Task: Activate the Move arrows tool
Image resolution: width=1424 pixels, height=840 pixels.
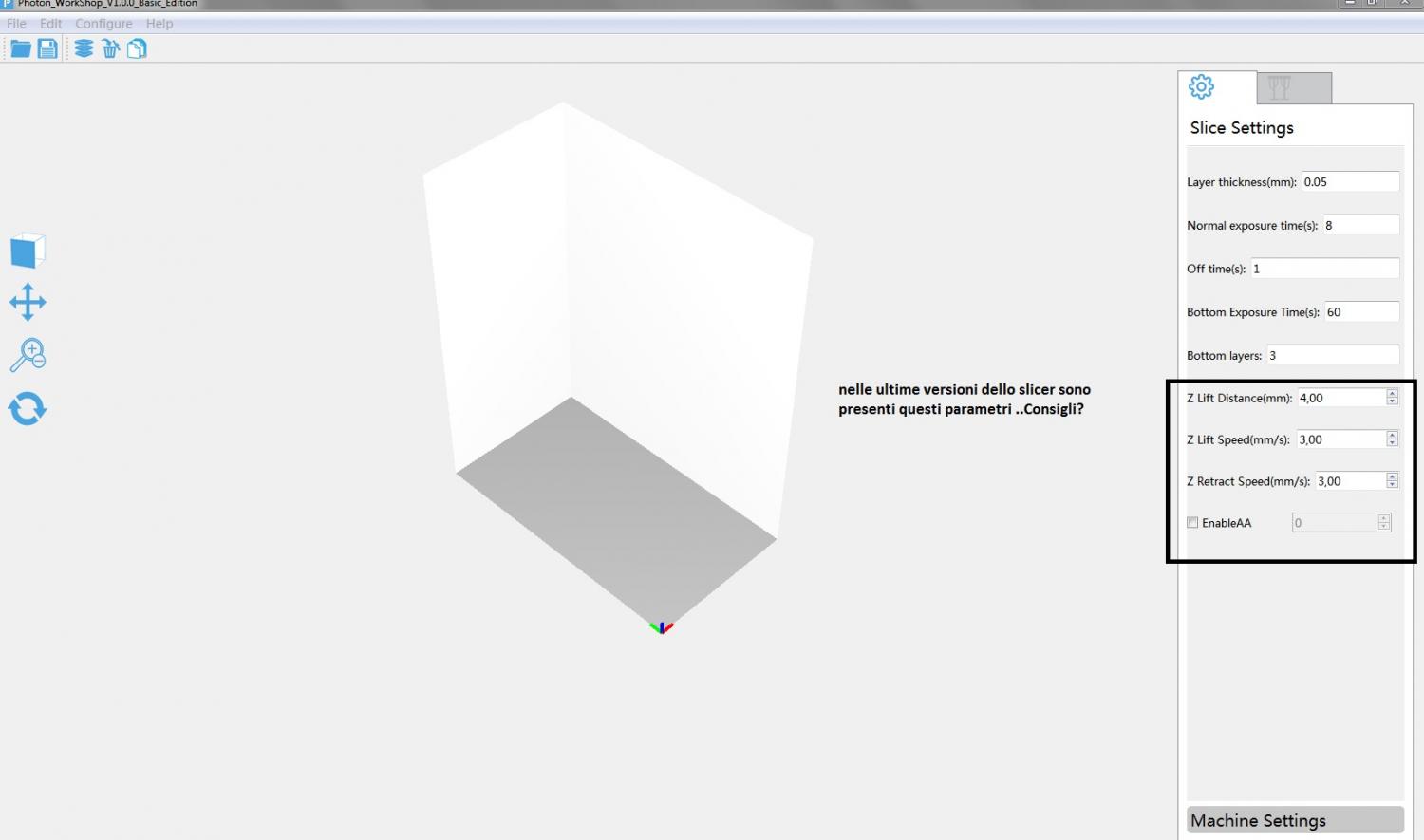Action: click(x=28, y=303)
